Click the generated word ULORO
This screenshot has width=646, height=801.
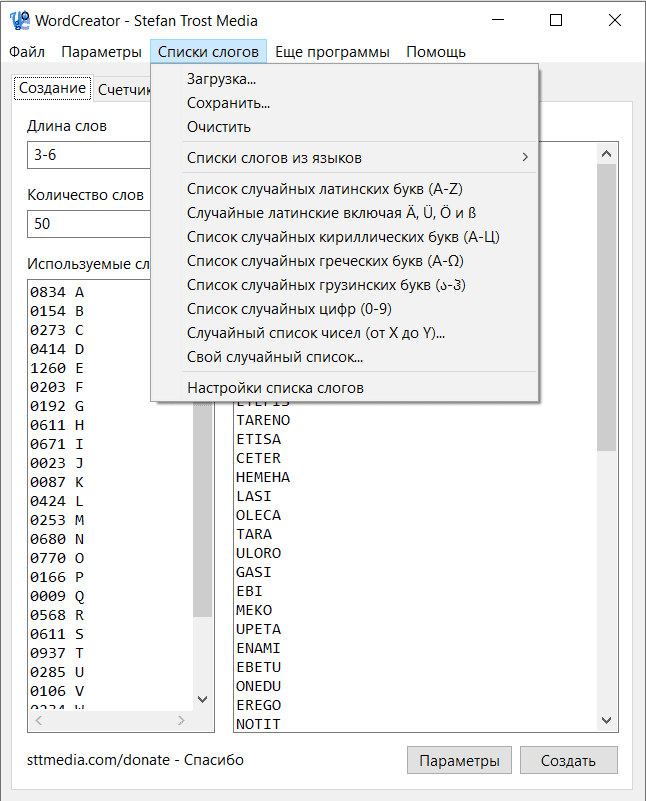(258, 553)
